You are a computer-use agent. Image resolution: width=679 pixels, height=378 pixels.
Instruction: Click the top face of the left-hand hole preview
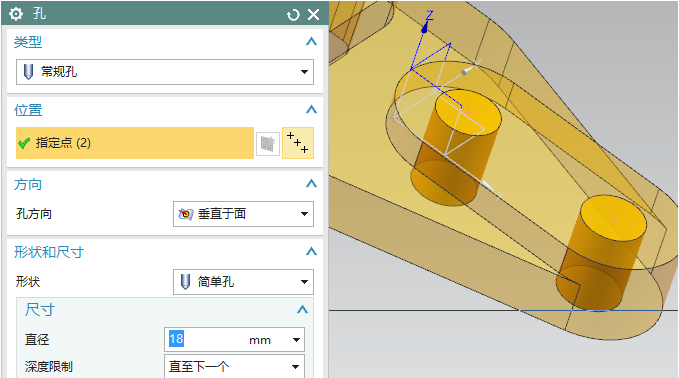468,112
